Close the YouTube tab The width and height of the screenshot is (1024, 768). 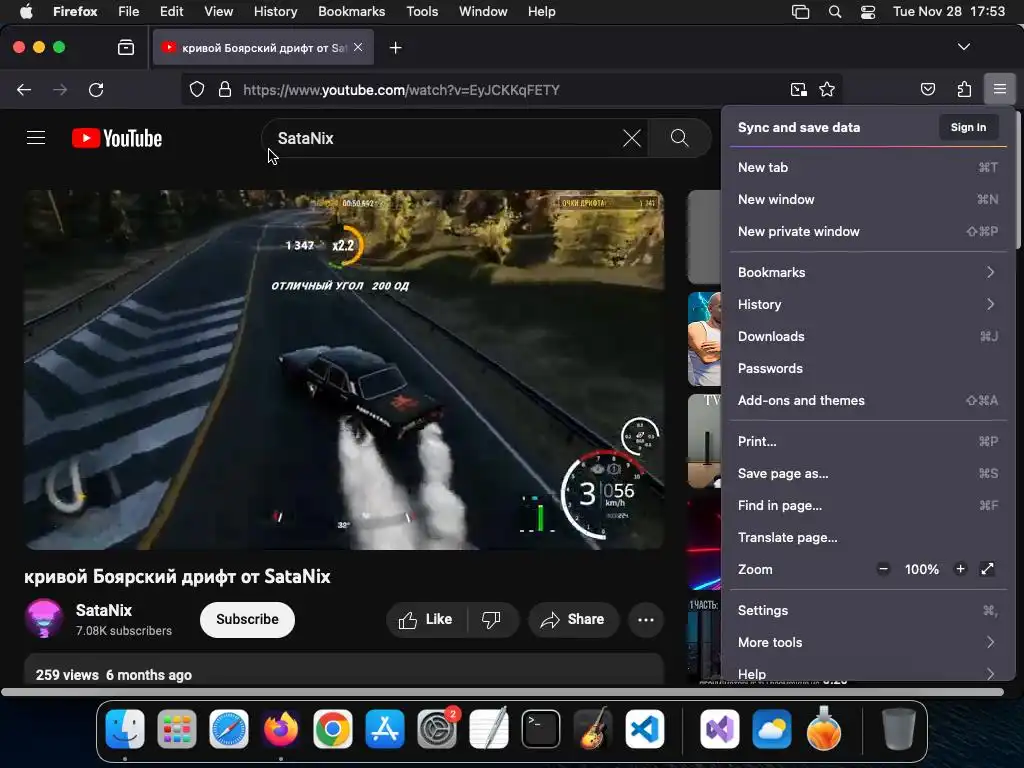(358, 47)
